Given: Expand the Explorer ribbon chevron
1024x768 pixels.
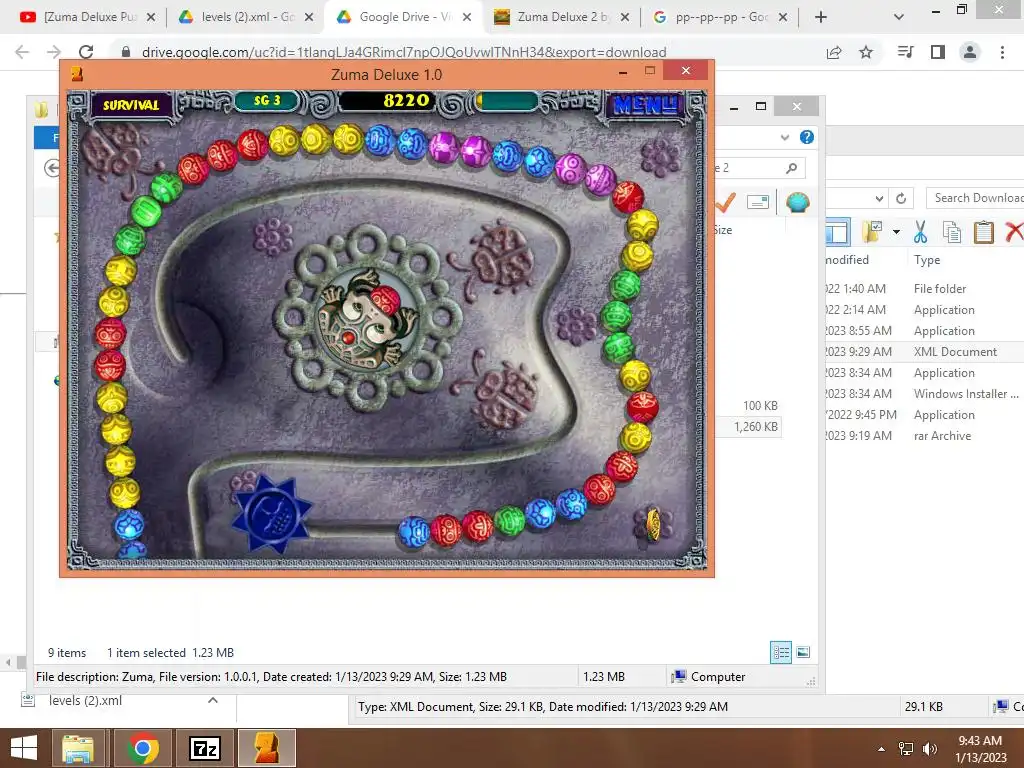Looking at the screenshot, I should tap(785, 137).
